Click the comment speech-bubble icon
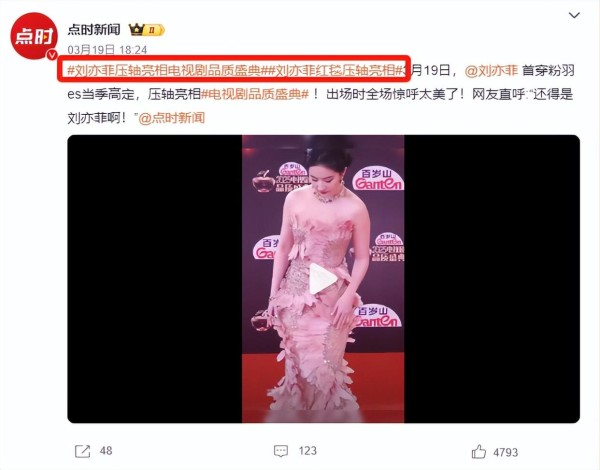 point(281,451)
